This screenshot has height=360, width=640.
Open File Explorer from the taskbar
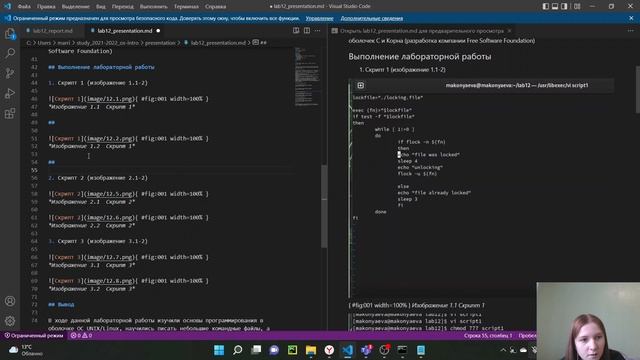tap(311, 350)
